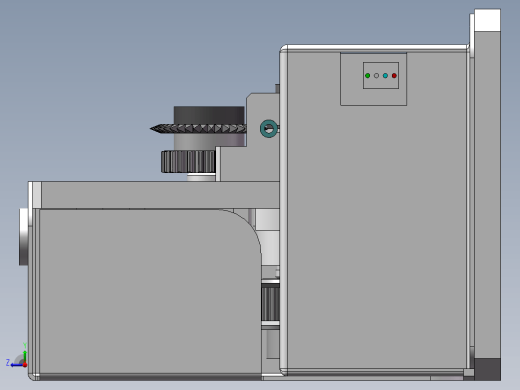Select the round knob on the housing's left side

(x=23, y=237)
